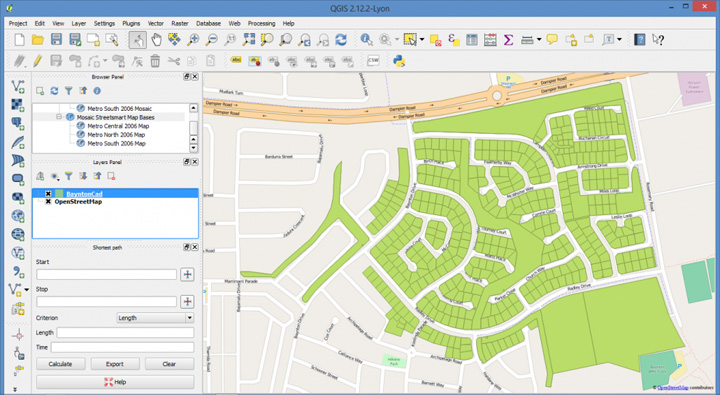720x395 pixels.
Task: Open the Criterion Length combo box
Action: tap(155, 318)
